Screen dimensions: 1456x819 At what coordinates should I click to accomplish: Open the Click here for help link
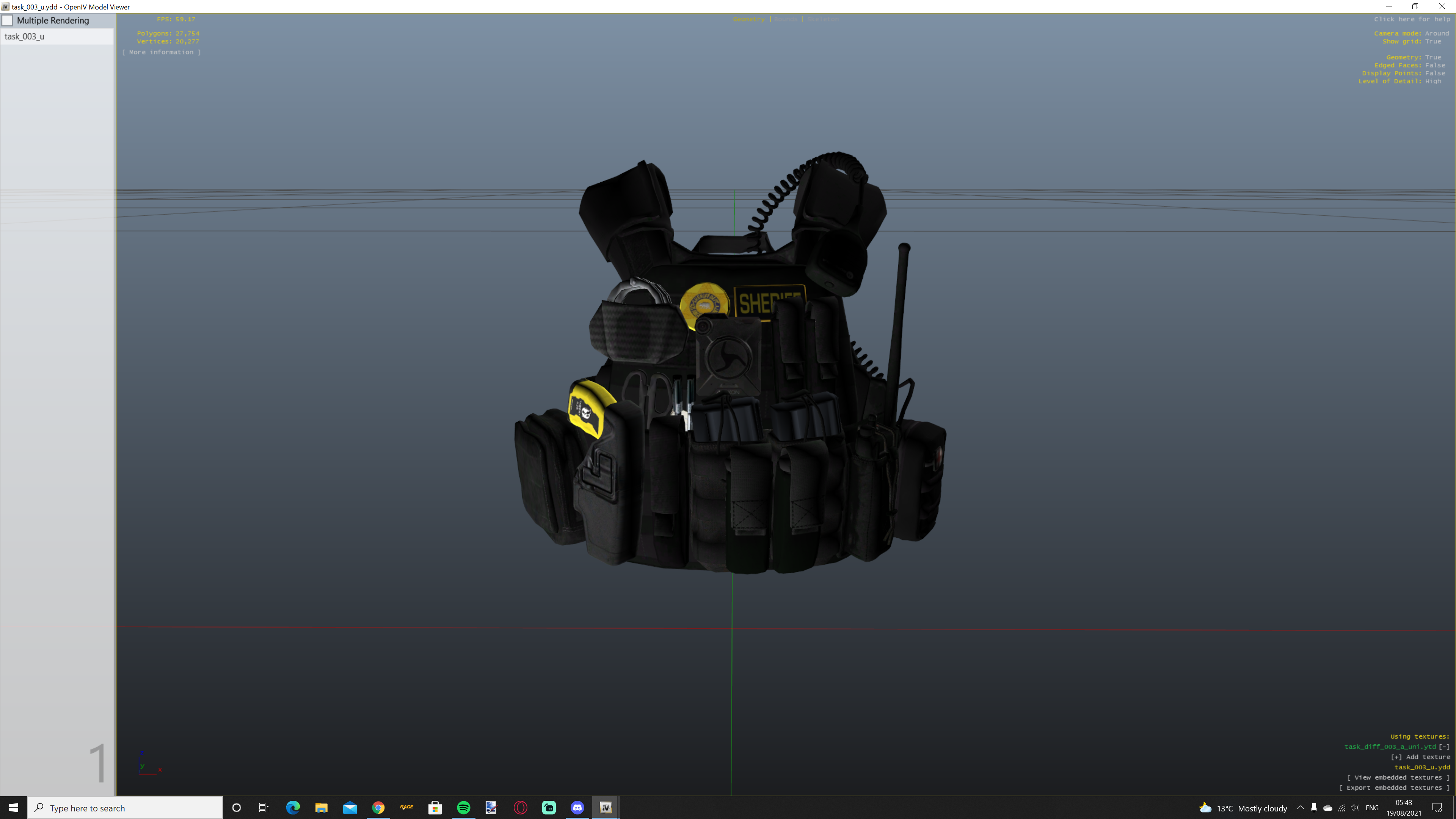tap(1411, 19)
